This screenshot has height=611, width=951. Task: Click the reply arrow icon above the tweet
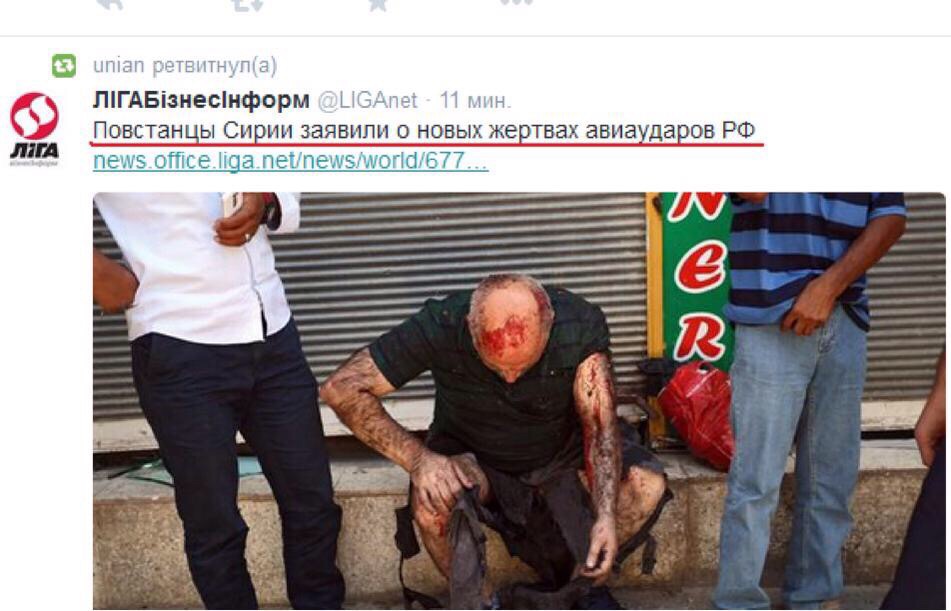point(109,5)
